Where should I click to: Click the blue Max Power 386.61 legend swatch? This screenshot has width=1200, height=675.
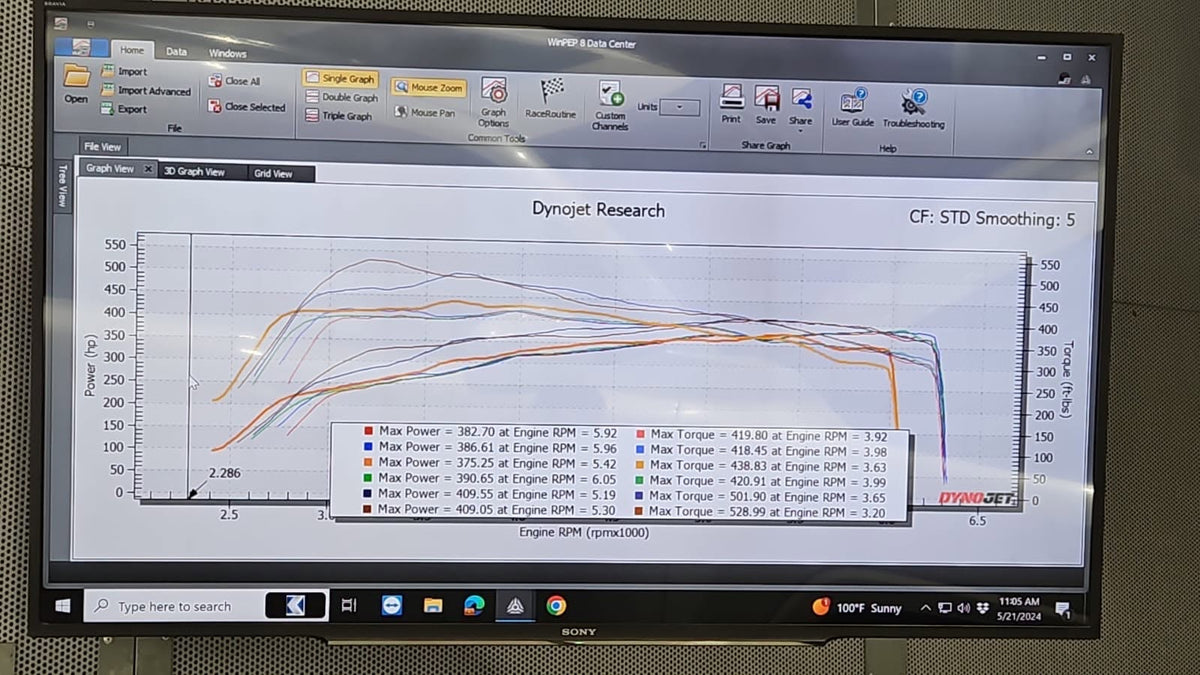pyautogui.click(x=369, y=447)
